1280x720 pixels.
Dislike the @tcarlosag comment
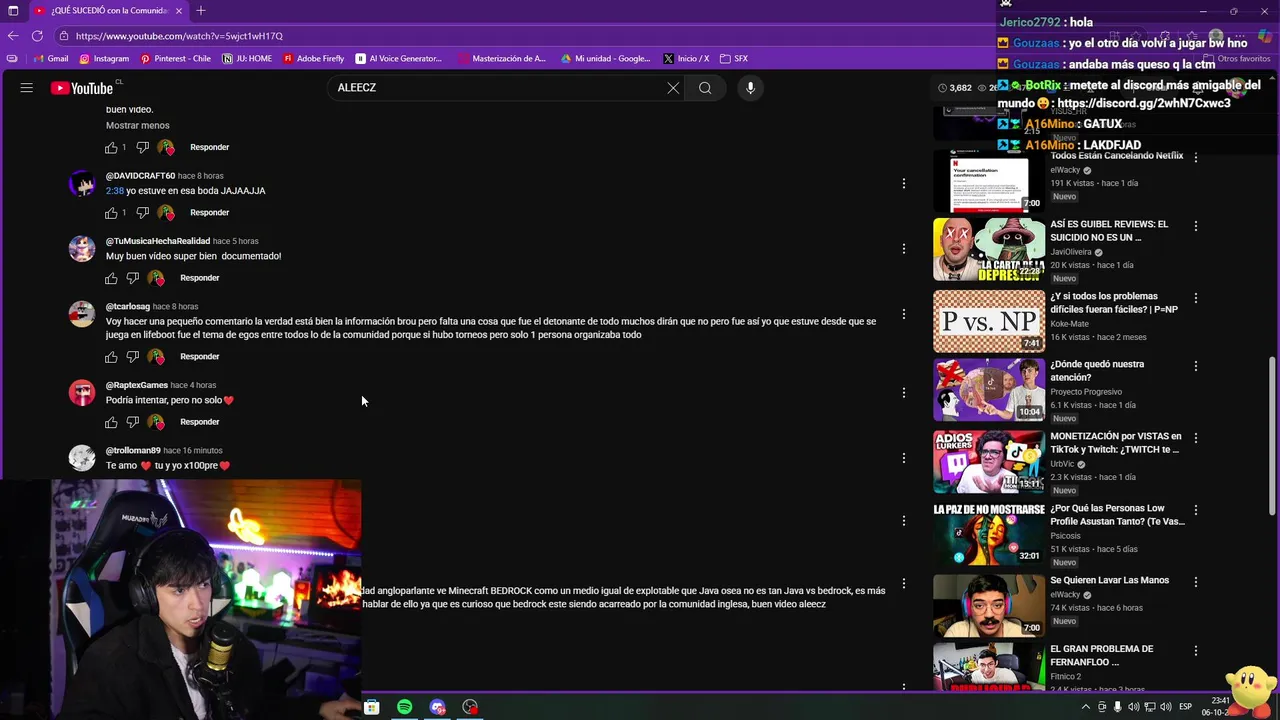pos(132,357)
